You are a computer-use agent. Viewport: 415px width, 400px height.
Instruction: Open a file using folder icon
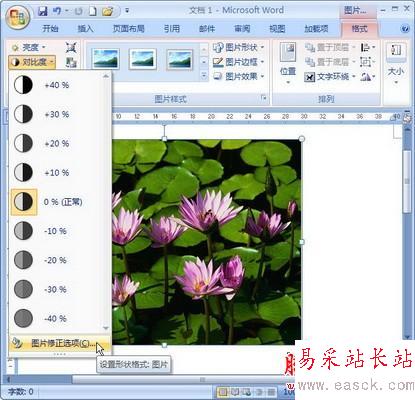108,12
